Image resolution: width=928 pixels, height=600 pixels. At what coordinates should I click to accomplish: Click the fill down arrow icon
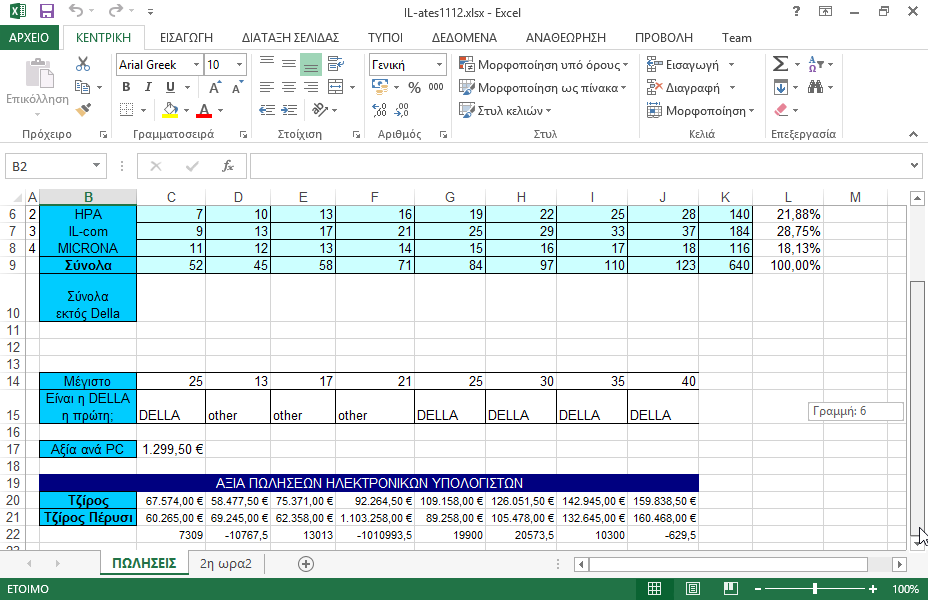[781, 87]
